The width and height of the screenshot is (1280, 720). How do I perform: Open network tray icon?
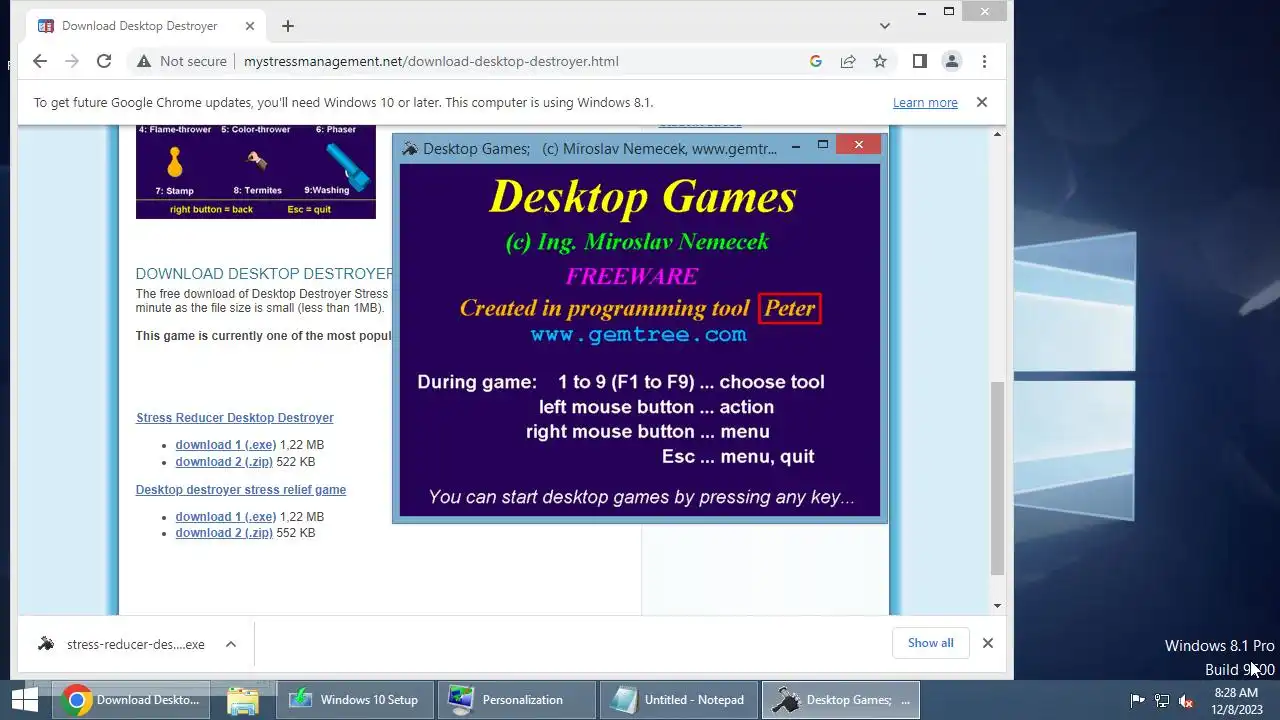[1162, 701]
